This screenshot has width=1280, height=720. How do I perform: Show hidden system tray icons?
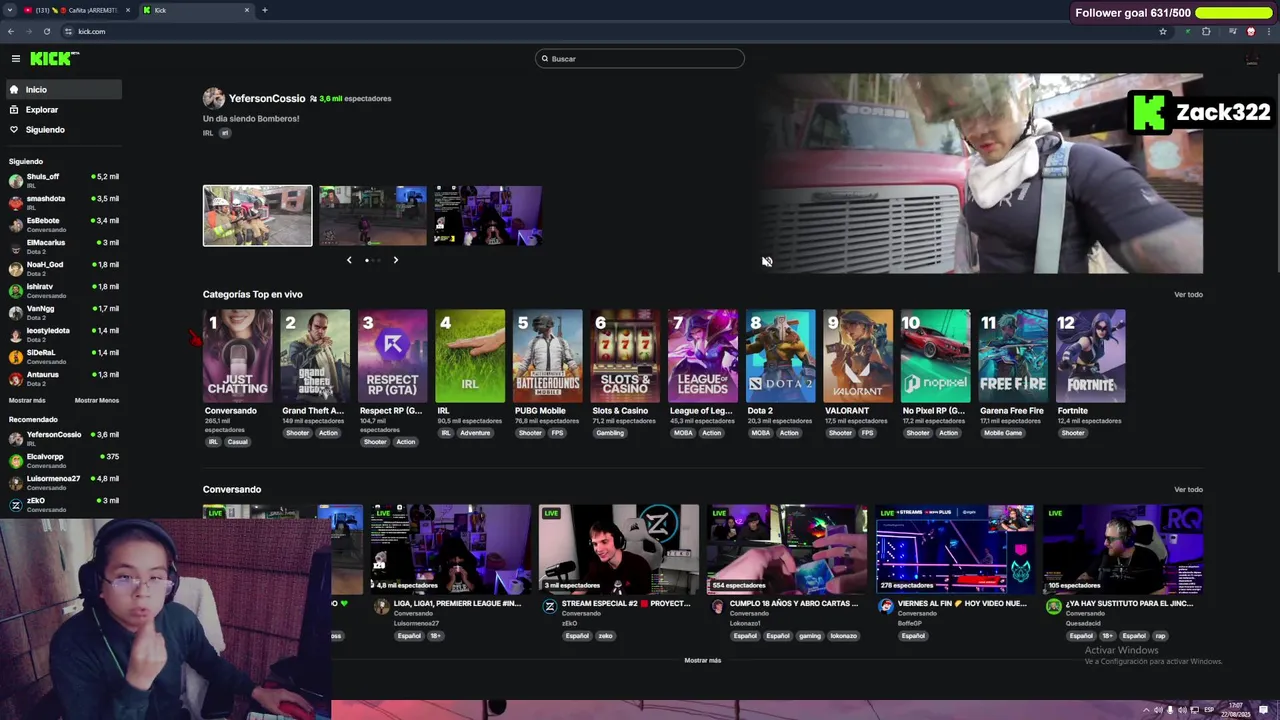click(1147, 710)
